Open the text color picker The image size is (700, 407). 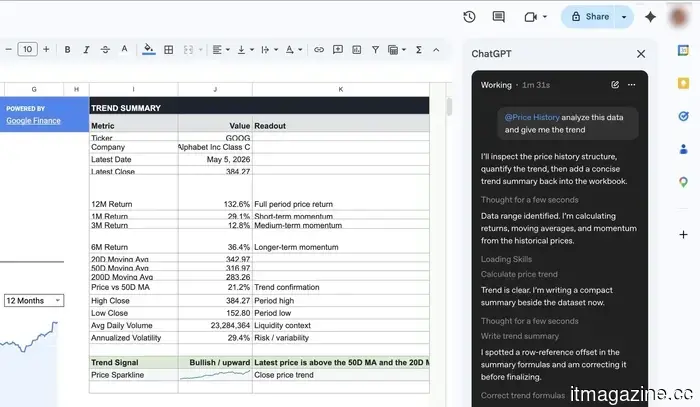pos(125,50)
